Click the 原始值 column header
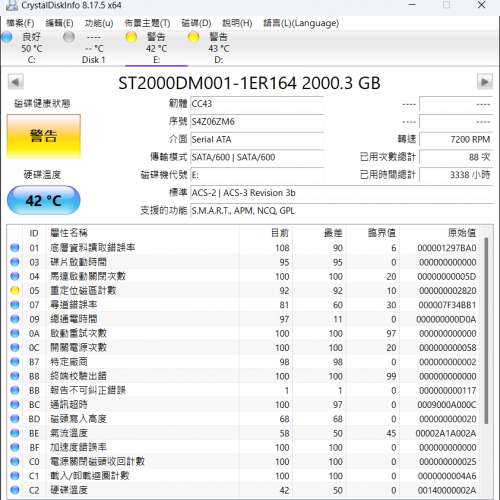This screenshot has width=500, height=500. click(x=462, y=233)
